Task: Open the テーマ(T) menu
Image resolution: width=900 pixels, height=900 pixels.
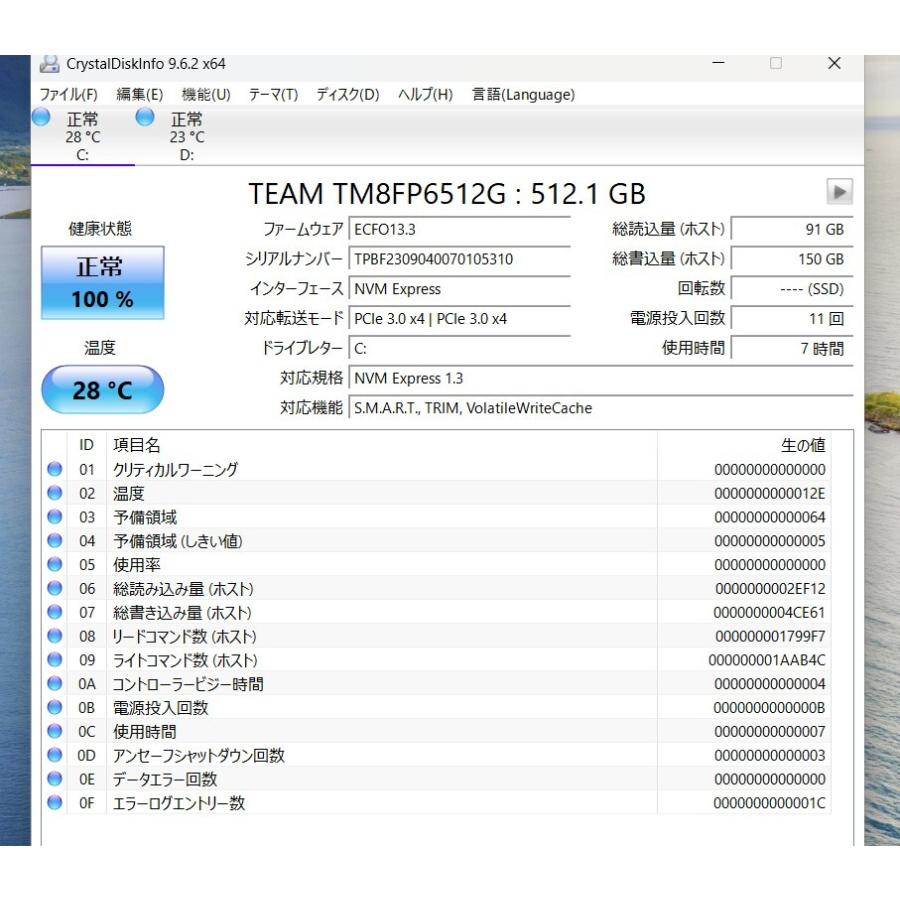Action: (x=273, y=95)
